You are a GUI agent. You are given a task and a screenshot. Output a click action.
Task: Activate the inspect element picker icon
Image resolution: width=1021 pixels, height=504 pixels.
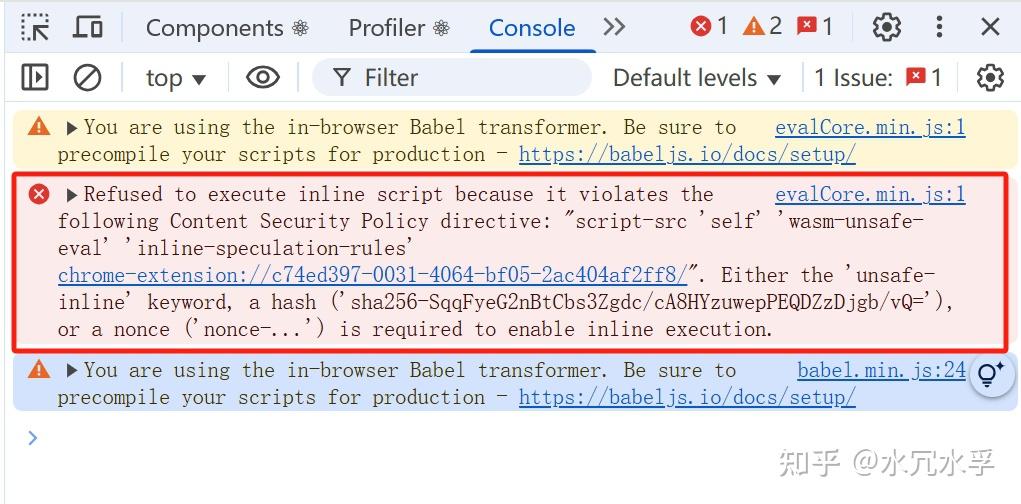(x=35, y=27)
